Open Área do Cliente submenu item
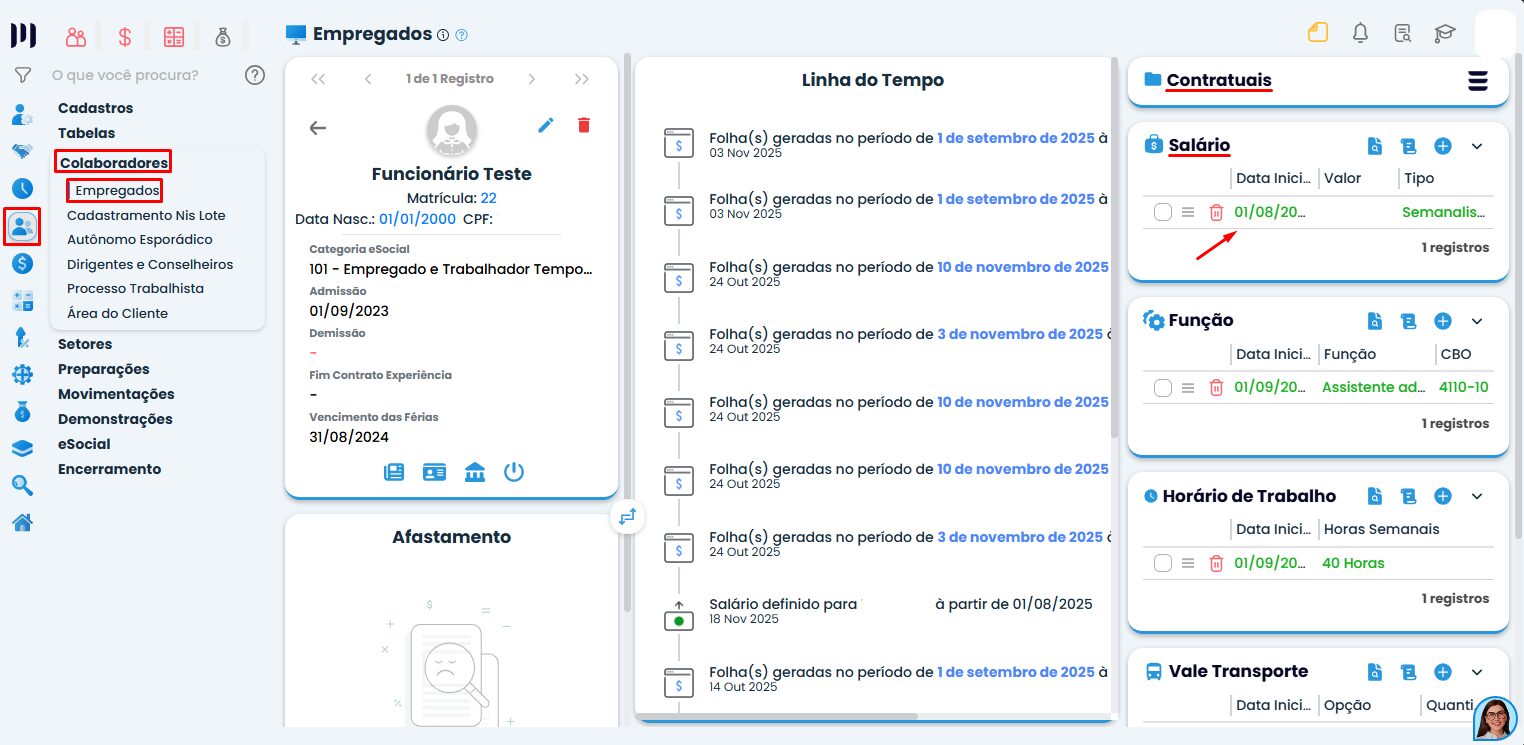The width and height of the screenshot is (1524, 745). pyautogui.click(x=117, y=313)
